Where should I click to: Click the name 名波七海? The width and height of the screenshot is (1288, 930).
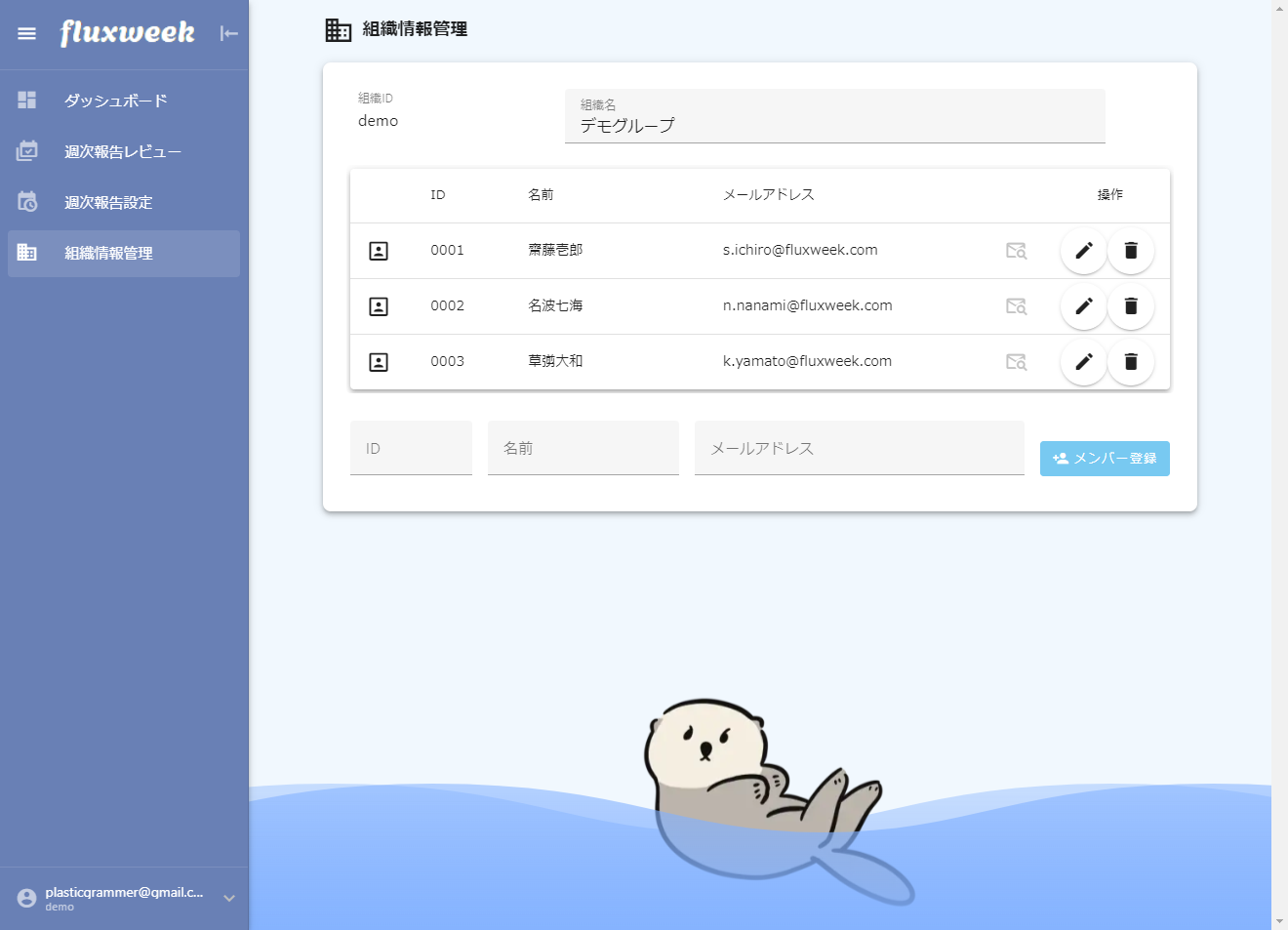point(555,305)
